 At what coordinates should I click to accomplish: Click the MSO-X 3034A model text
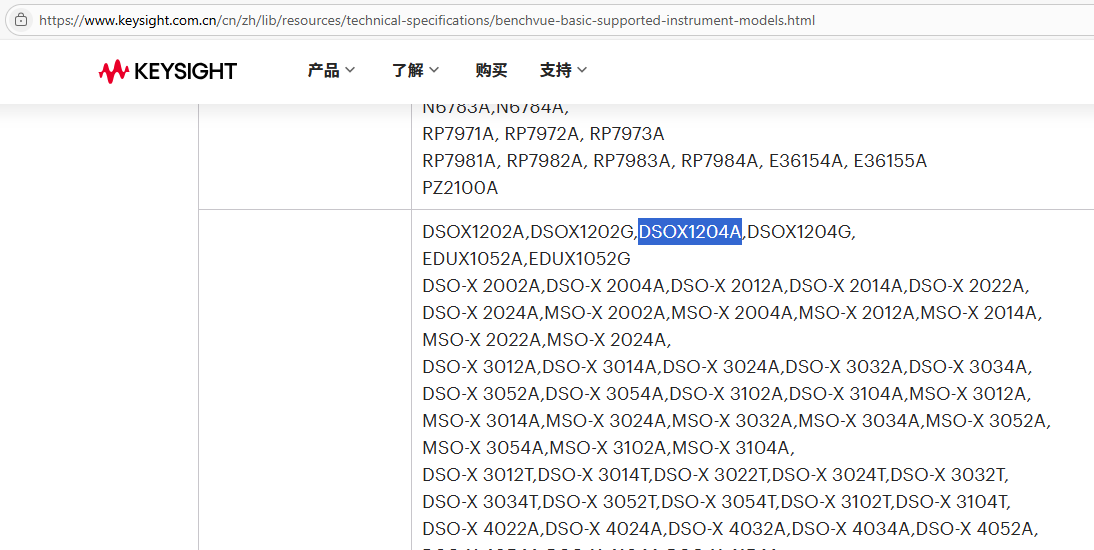pyautogui.click(x=860, y=422)
